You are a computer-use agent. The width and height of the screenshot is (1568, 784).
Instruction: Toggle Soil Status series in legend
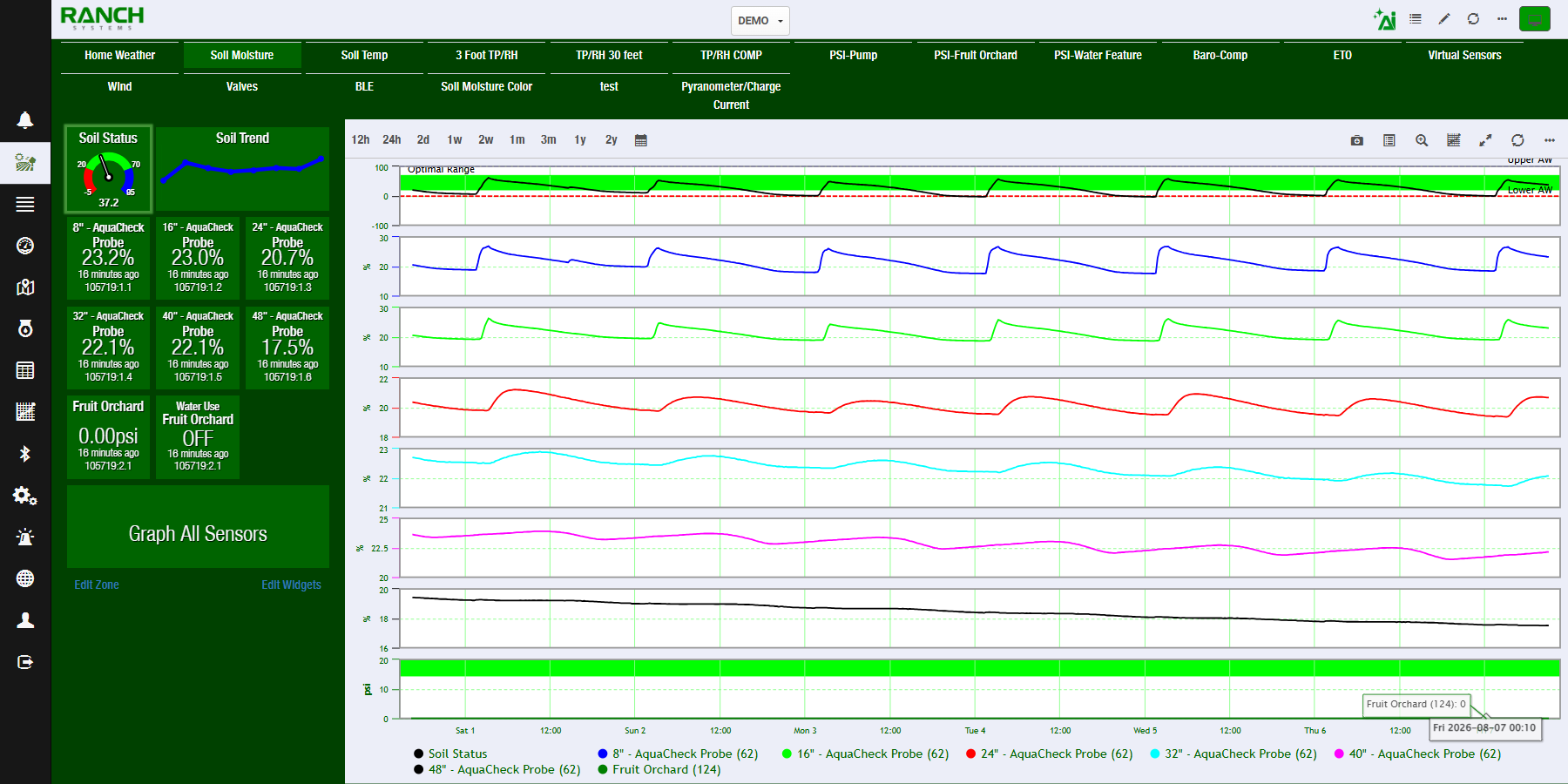pos(450,754)
